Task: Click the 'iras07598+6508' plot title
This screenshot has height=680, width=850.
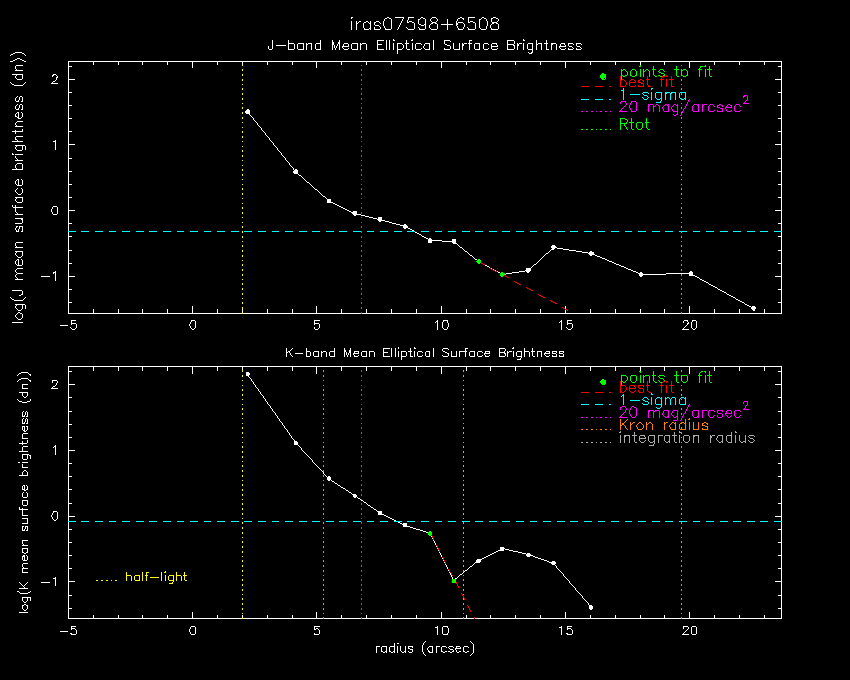Action: 424,24
